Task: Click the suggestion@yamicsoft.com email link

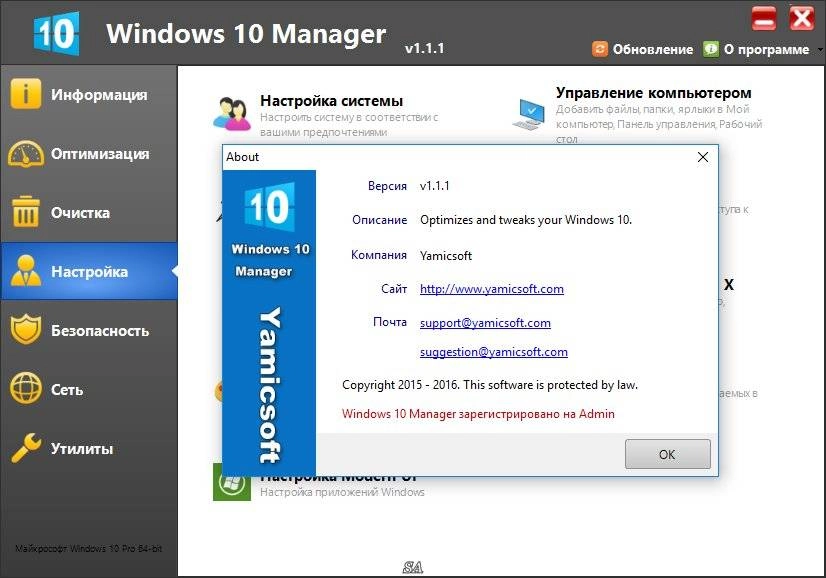Action: click(494, 351)
